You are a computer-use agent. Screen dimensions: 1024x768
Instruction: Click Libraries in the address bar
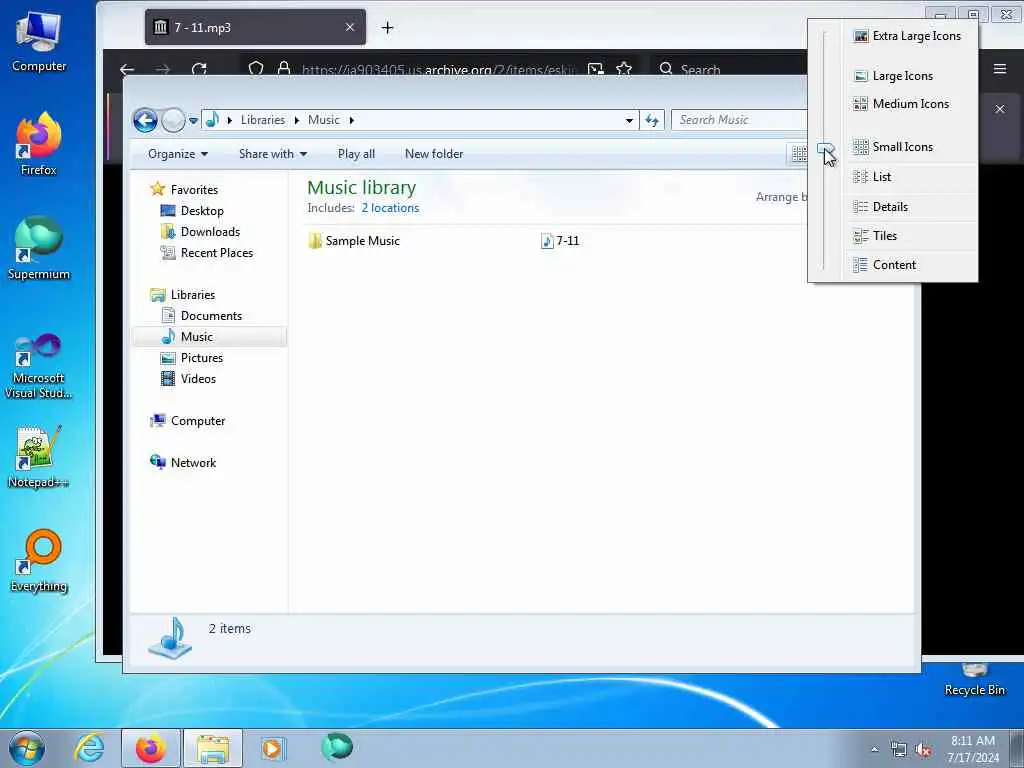click(x=263, y=120)
